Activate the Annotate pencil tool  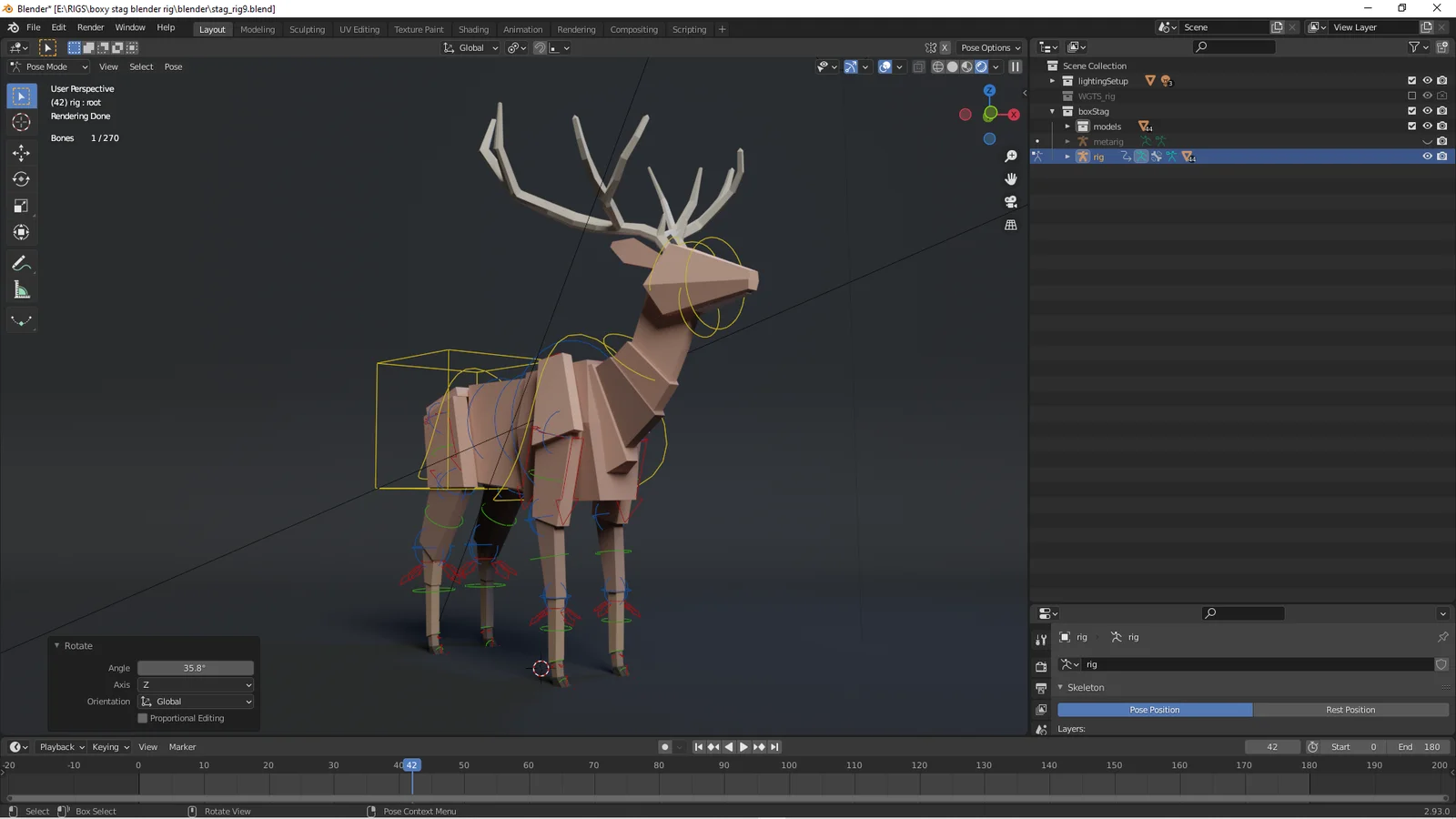[21, 264]
